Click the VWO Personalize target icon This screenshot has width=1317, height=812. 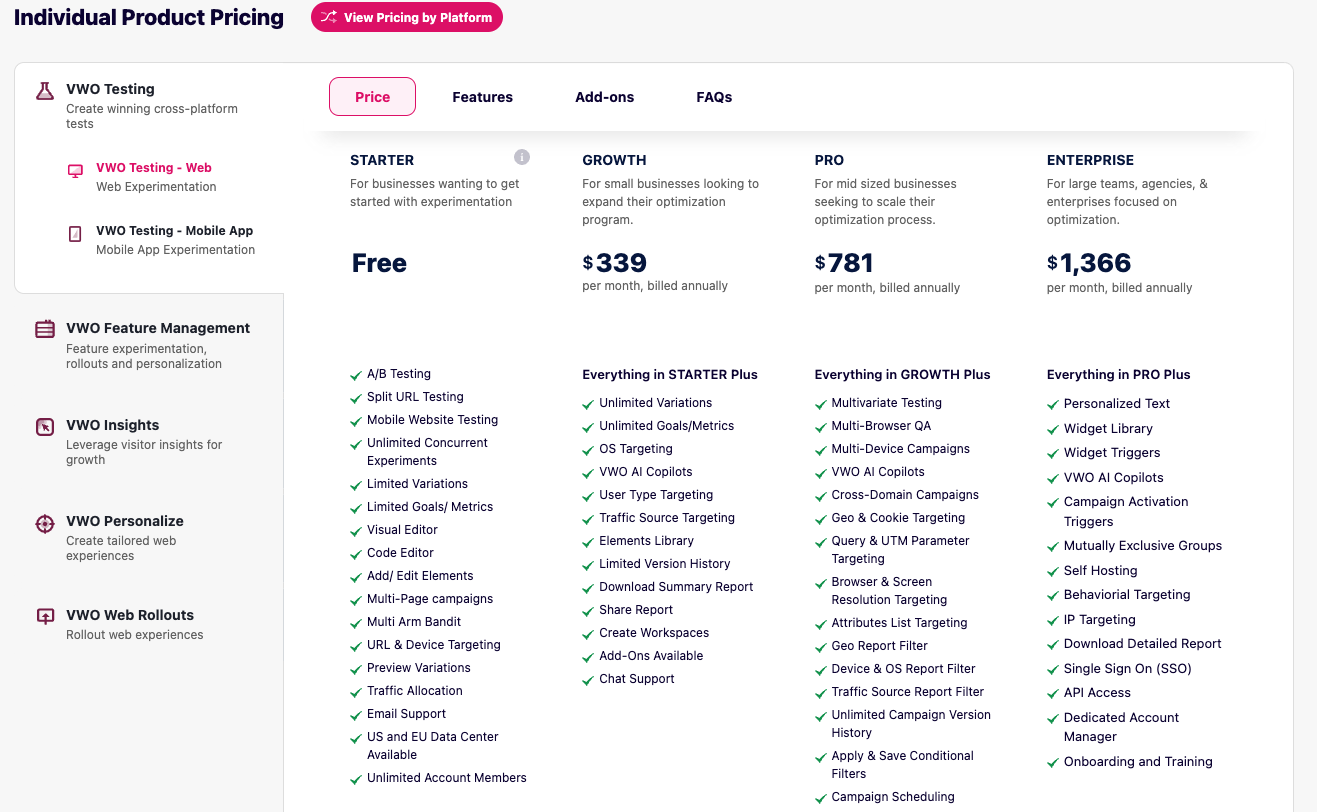click(45, 523)
